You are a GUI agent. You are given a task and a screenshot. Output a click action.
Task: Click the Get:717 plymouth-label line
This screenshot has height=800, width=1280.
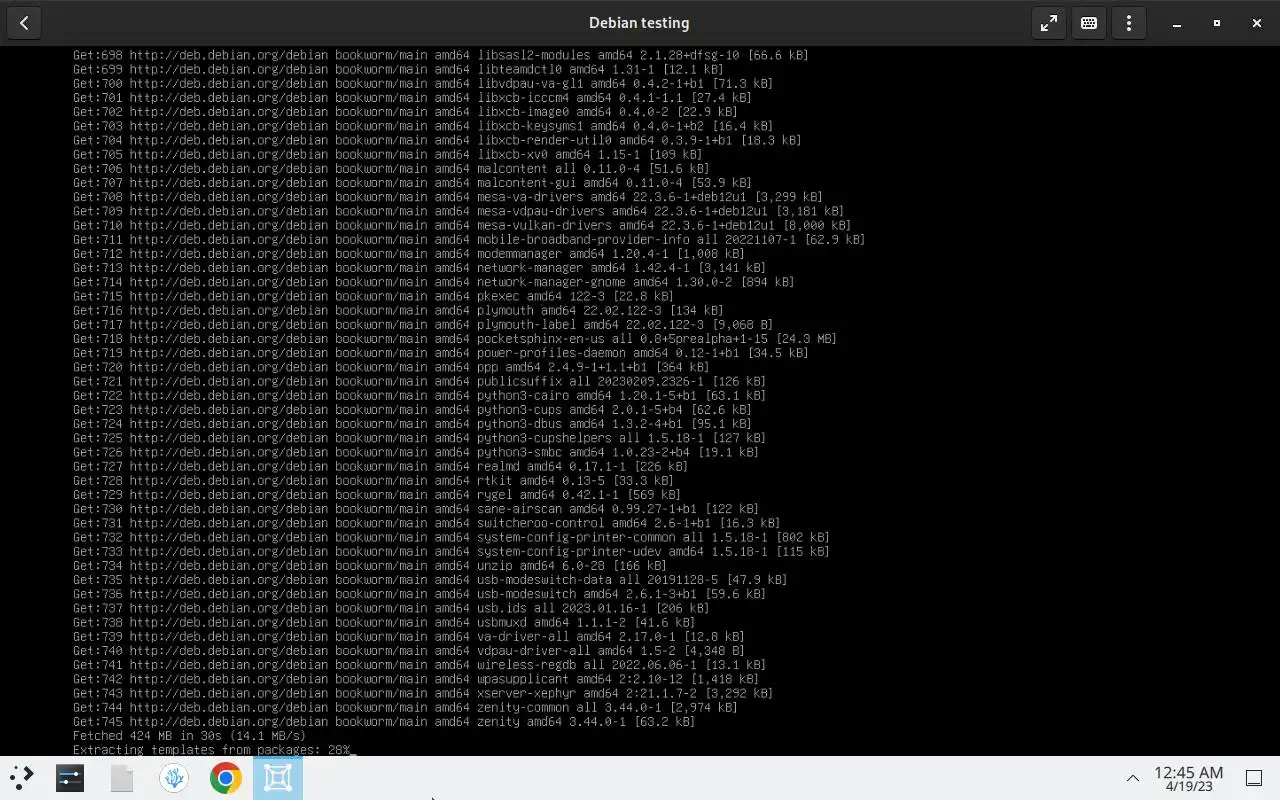point(423,325)
